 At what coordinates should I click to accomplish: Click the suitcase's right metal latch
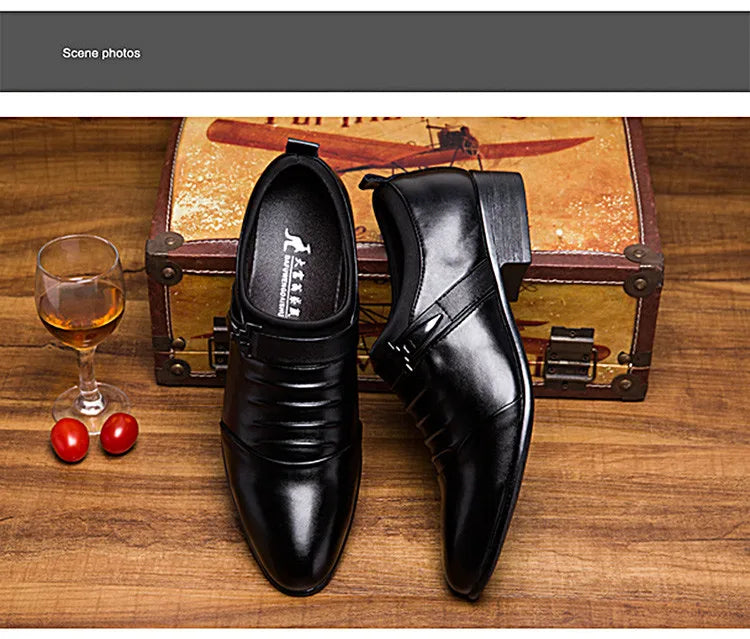570,352
